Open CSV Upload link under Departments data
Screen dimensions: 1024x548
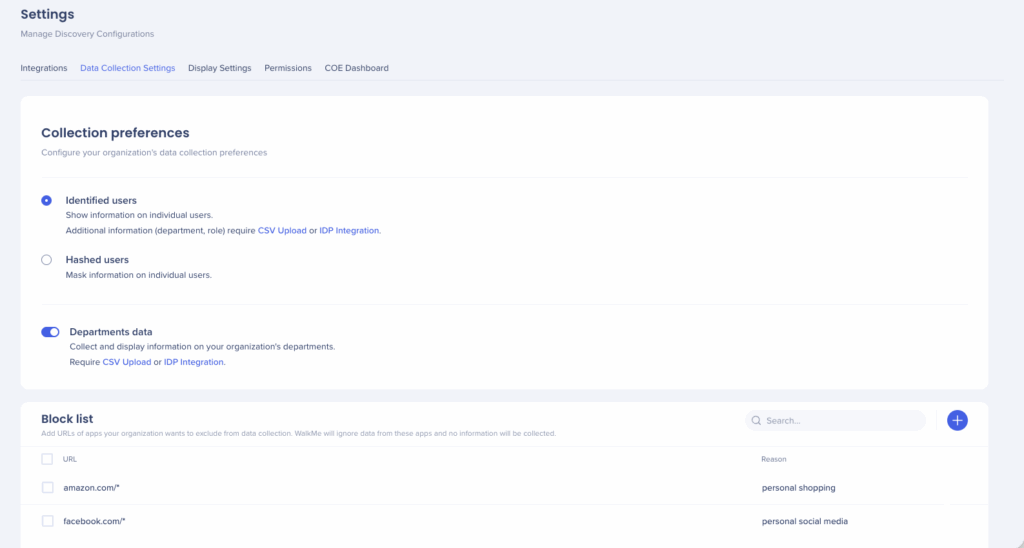(127, 362)
